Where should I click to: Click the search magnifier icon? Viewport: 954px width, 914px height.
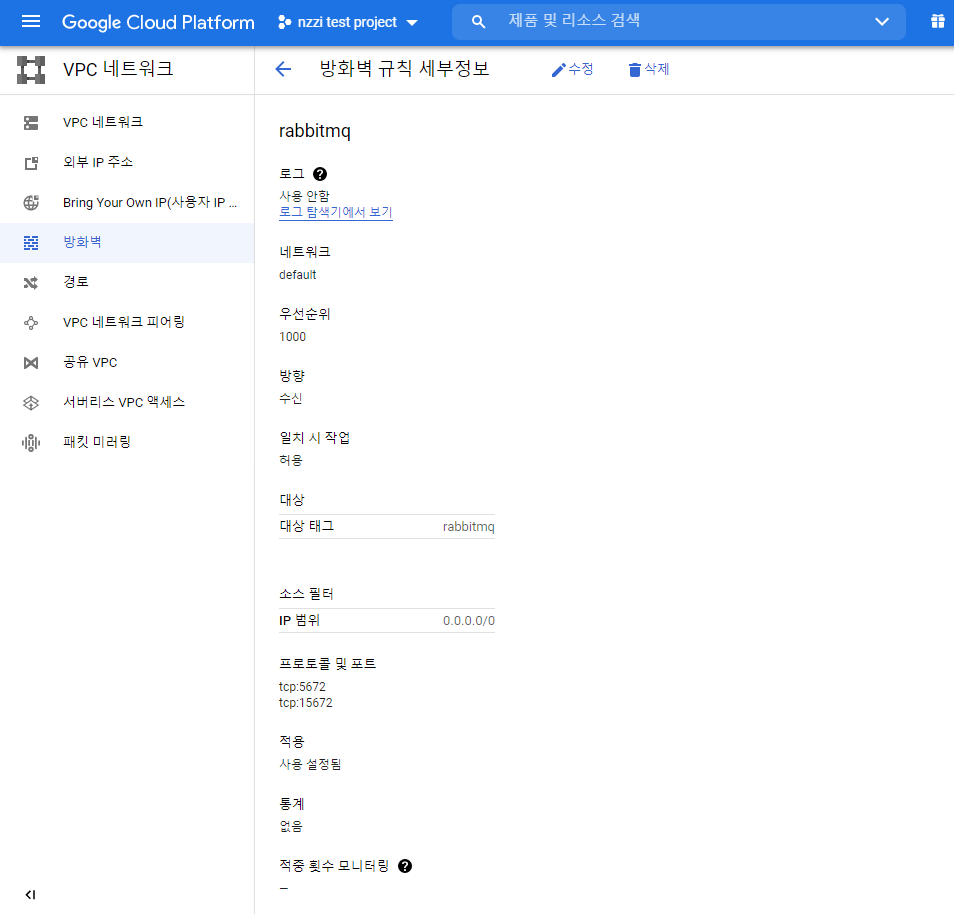479,22
